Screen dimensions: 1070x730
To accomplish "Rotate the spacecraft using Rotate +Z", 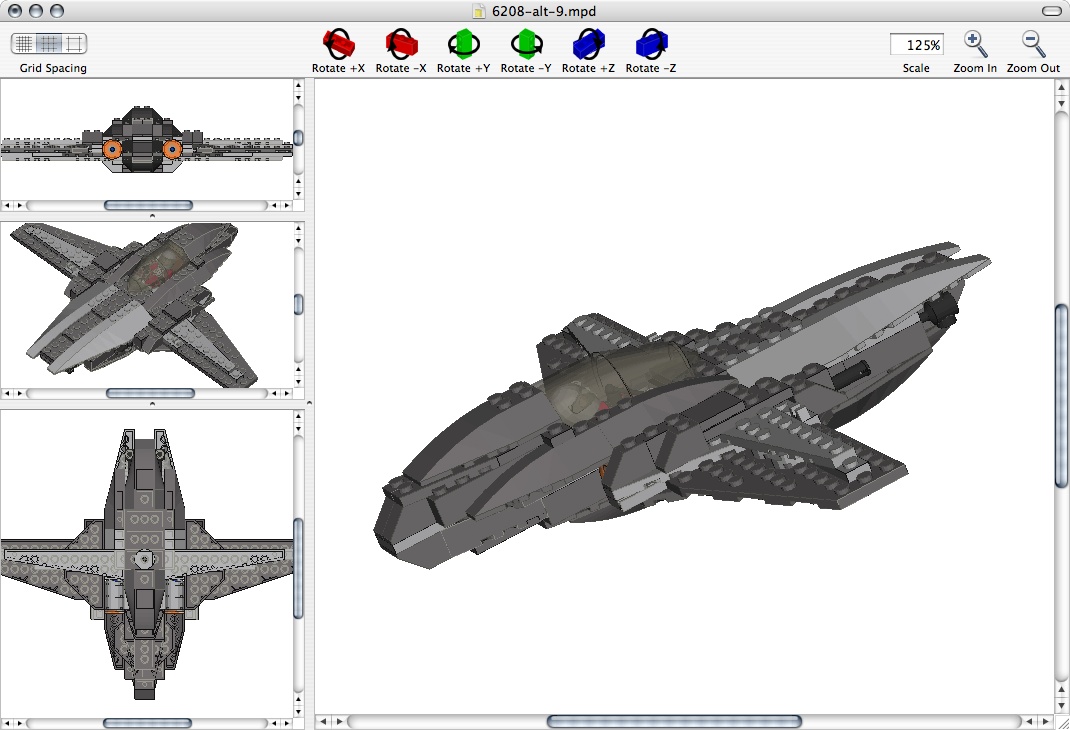I will tap(587, 45).
